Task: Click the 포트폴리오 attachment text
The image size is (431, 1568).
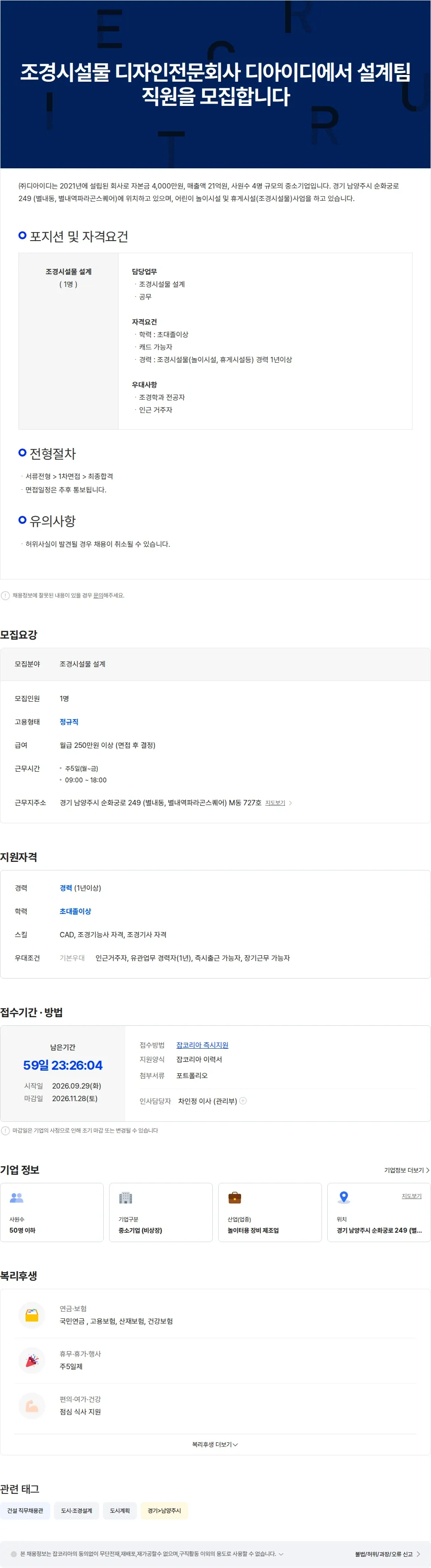Action: pos(192,1076)
